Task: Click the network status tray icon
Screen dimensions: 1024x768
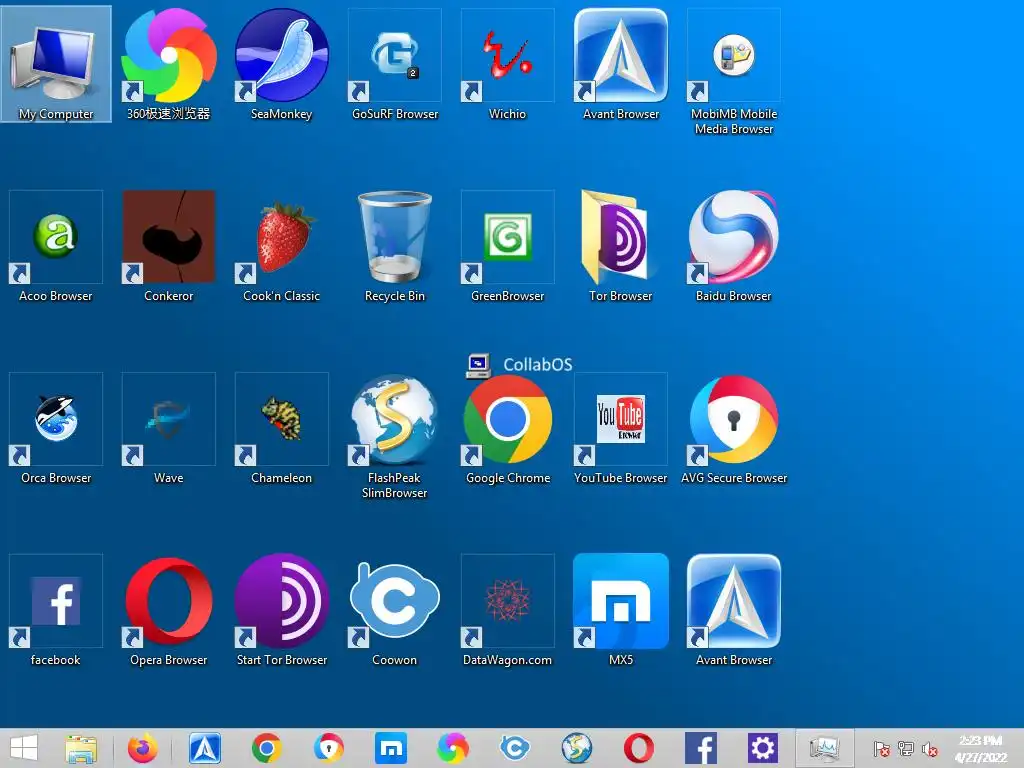Action: [906, 749]
